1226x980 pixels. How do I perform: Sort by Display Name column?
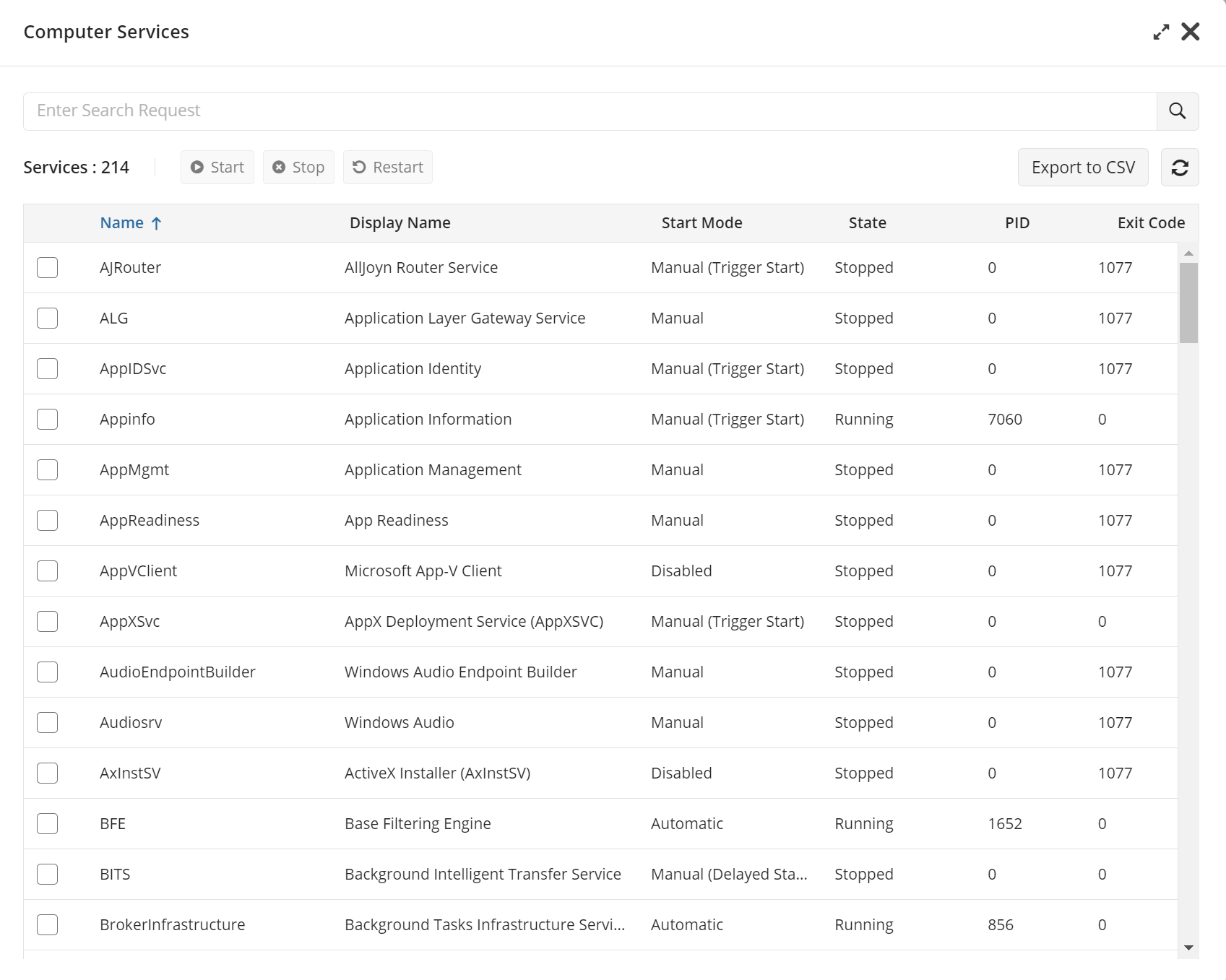[400, 223]
